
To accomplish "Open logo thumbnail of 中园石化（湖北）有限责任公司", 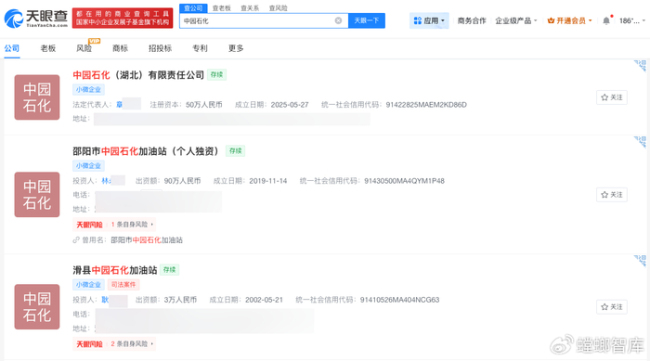I will pyautogui.click(x=37, y=97).
